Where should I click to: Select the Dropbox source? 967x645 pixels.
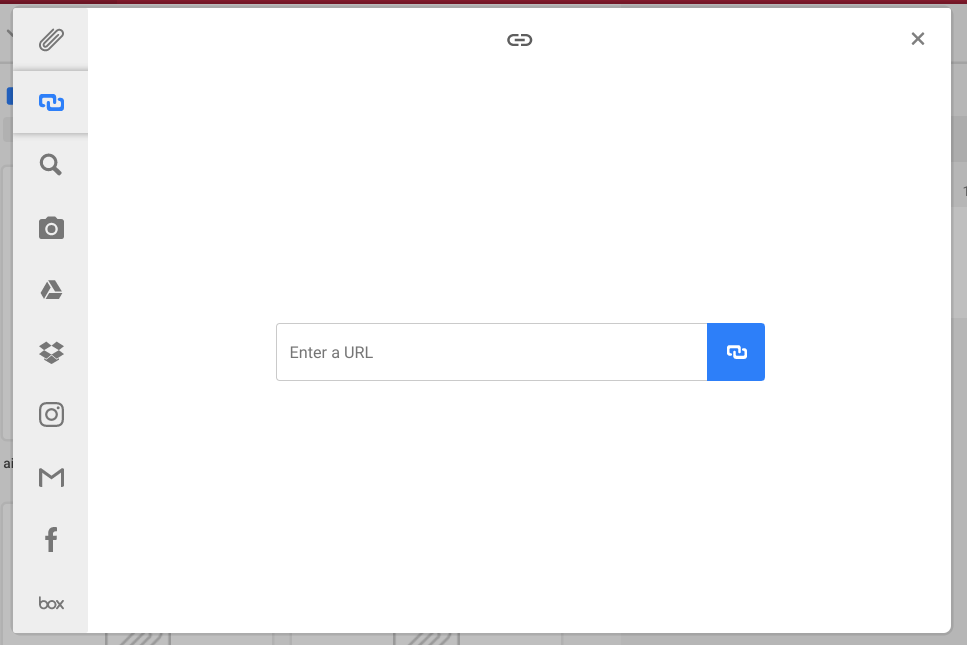point(51,352)
